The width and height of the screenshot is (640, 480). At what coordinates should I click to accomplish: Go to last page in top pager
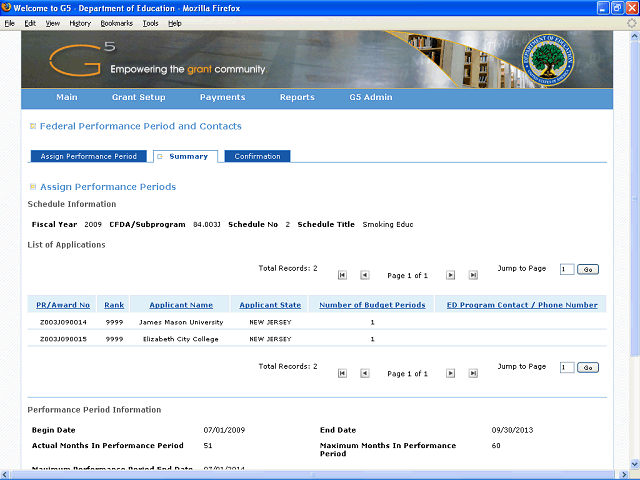click(x=473, y=275)
